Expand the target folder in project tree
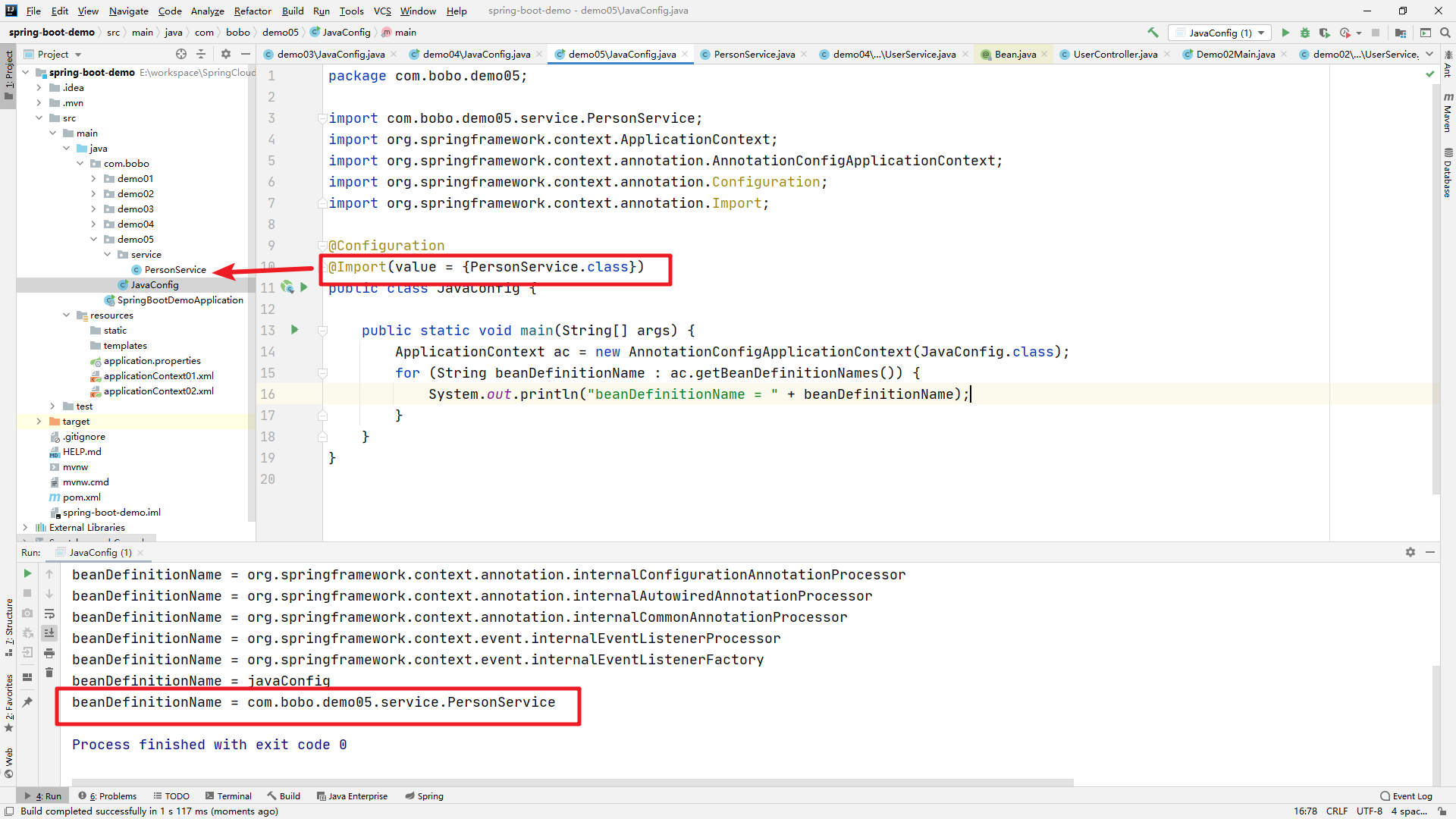Image resolution: width=1456 pixels, height=819 pixels. tap(39, 422)
